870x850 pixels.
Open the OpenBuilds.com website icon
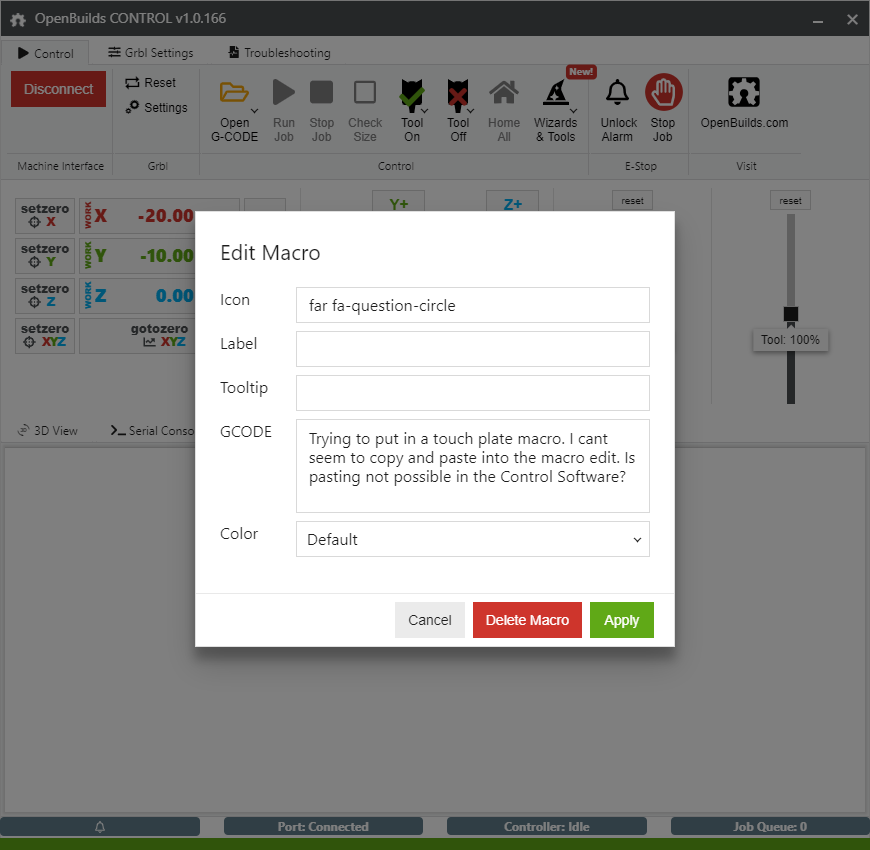(x=744, y=94)
